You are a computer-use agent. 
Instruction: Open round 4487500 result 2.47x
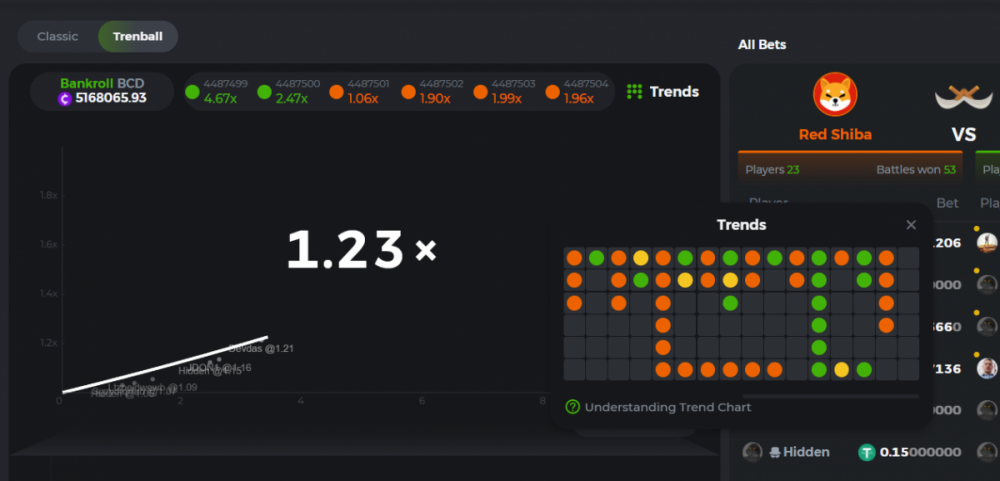288,92
